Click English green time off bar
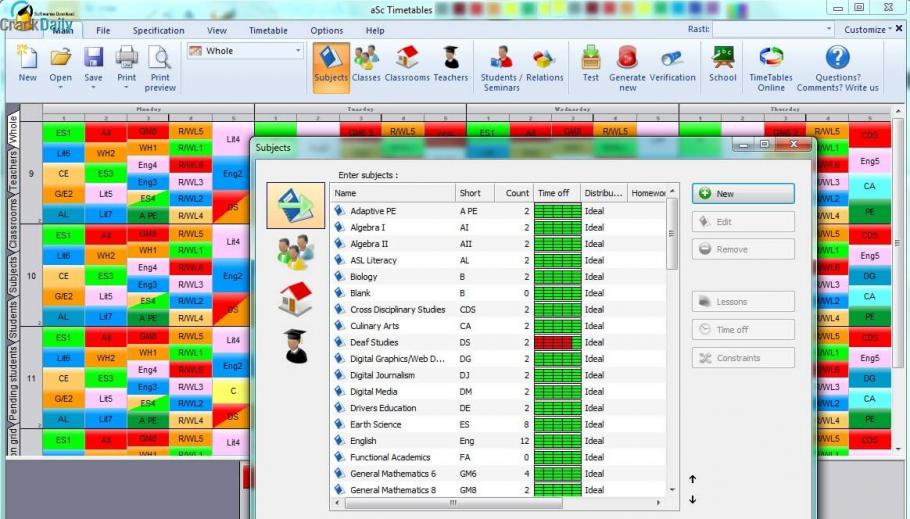Screen dimensions: 910x519 (557, 441)
